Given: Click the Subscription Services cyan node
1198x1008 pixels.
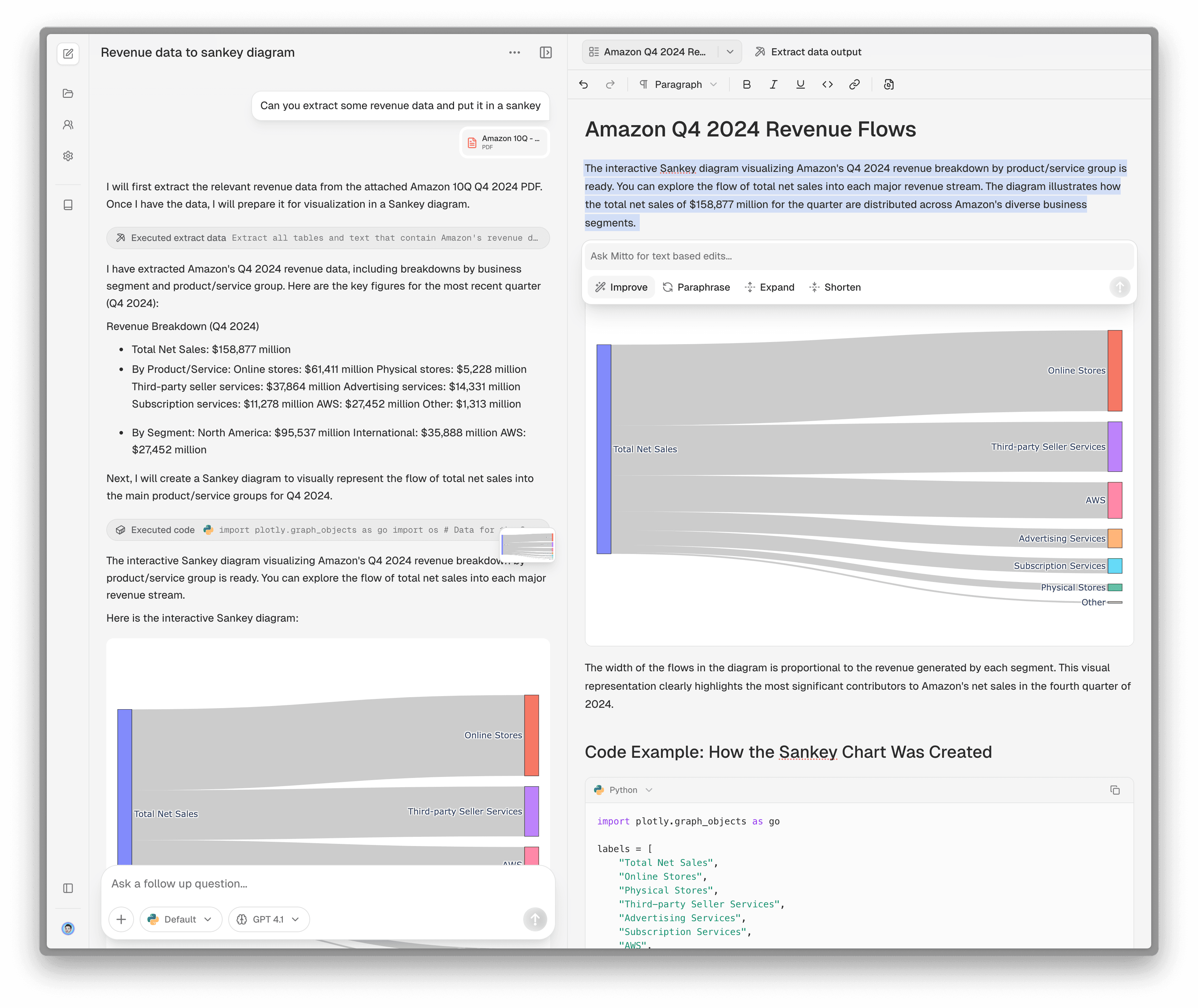Looking at the screenshot, I should (x=1115, y=566).
